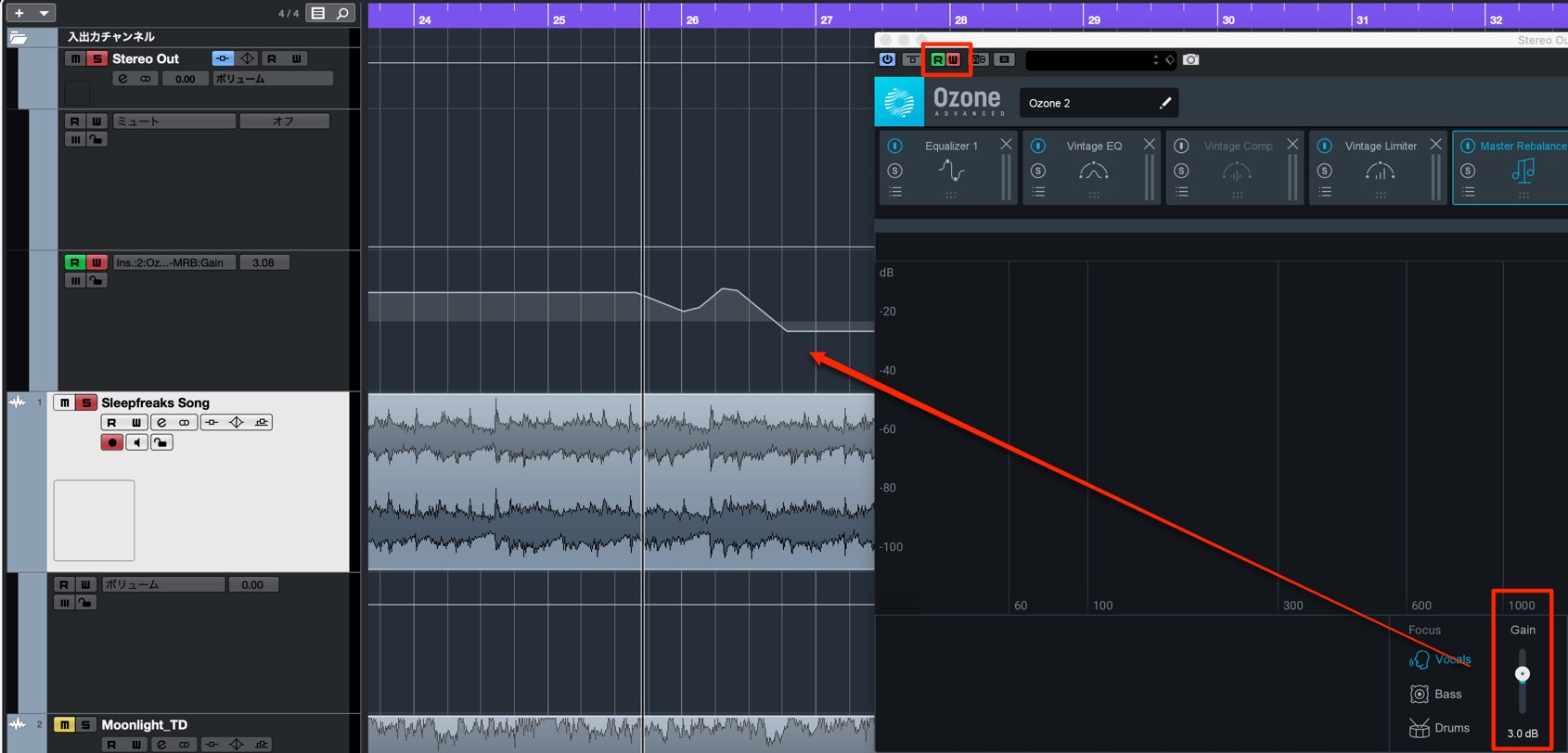Select the Vintage EQ module
Image resolution: width=1568 pixels, height=753 pixels.
point(1091,168)
